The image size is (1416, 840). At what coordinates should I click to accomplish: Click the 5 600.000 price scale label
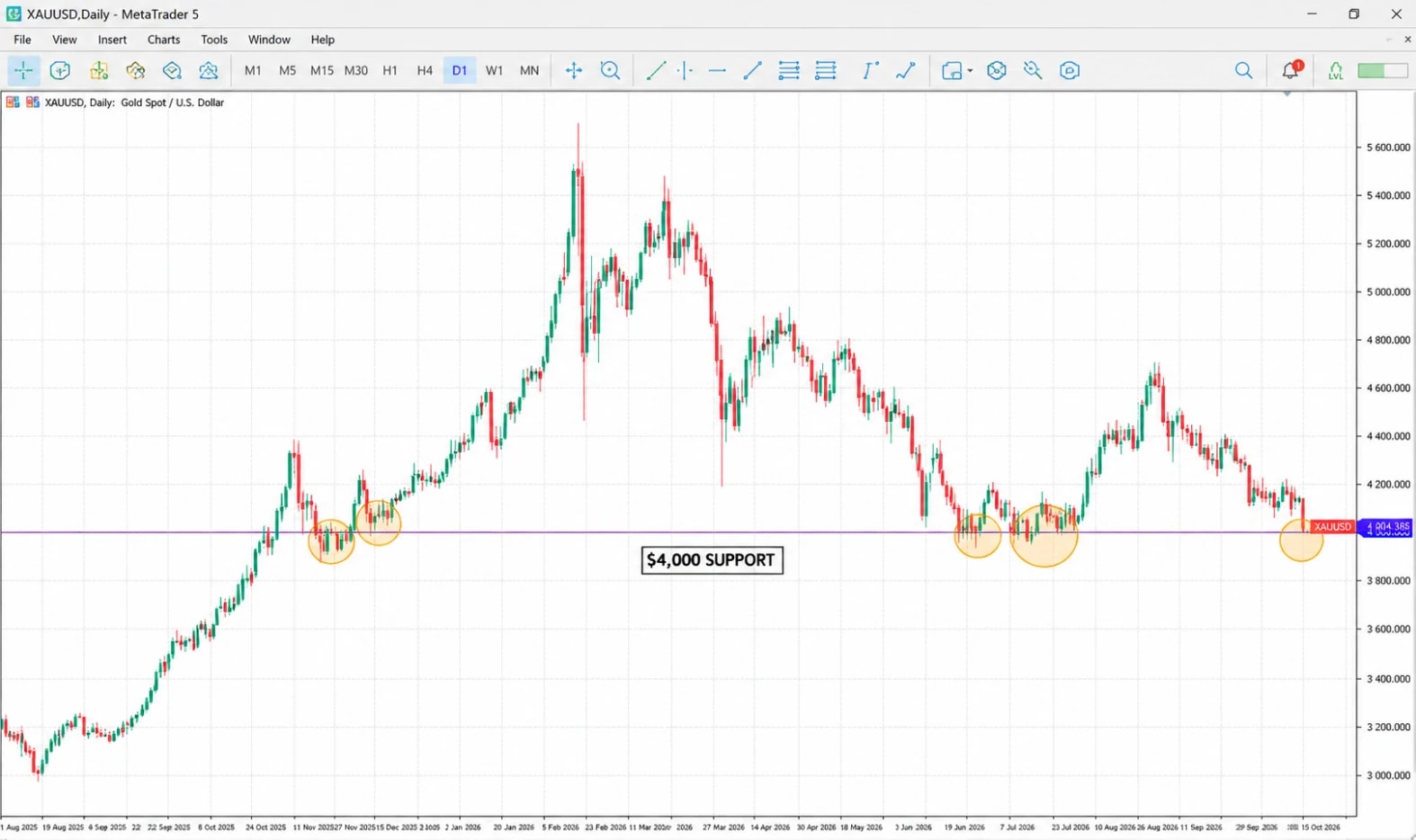coord(1387,147)
